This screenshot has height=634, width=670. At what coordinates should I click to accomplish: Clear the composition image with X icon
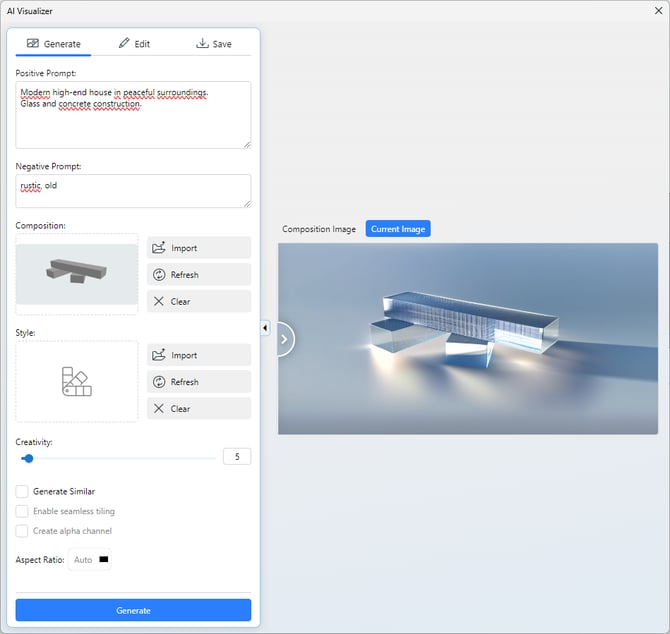tap(159, 301)
